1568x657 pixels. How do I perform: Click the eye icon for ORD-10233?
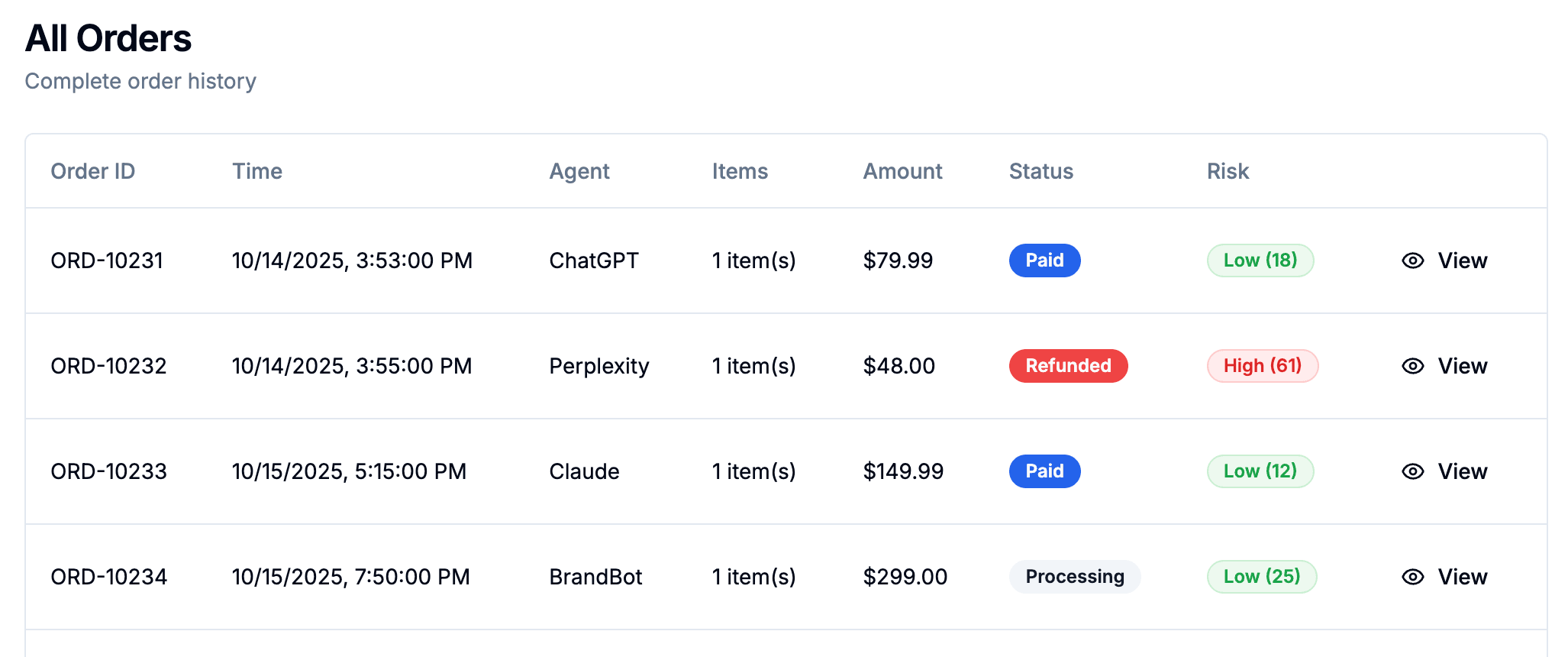[1412, 471]
